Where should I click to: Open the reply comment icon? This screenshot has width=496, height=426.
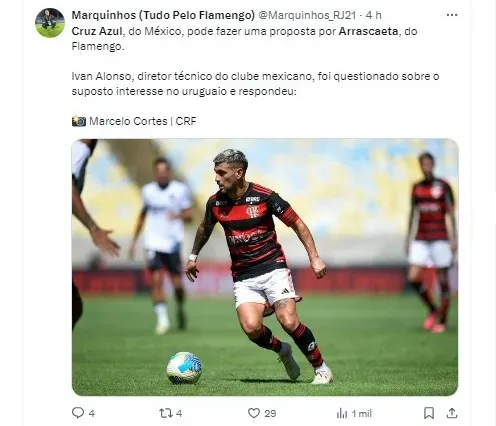coord(78,413)
